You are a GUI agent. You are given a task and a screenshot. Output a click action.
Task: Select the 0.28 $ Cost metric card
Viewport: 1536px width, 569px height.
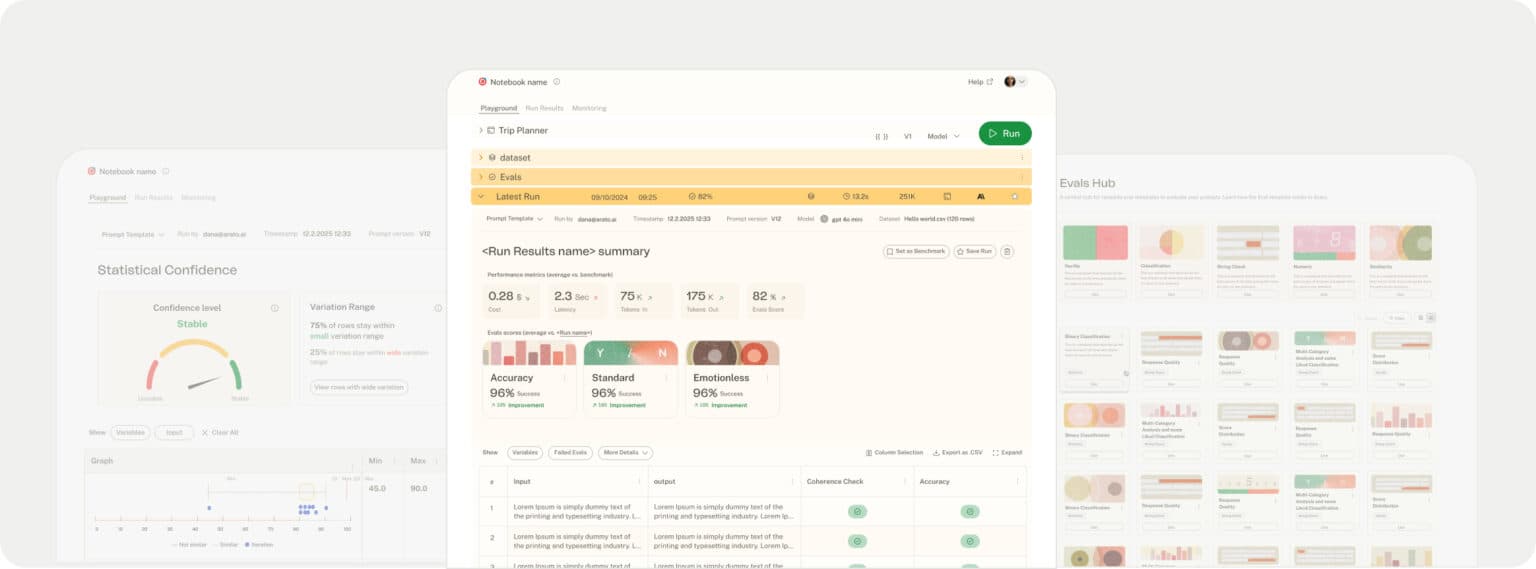[512, 301]
